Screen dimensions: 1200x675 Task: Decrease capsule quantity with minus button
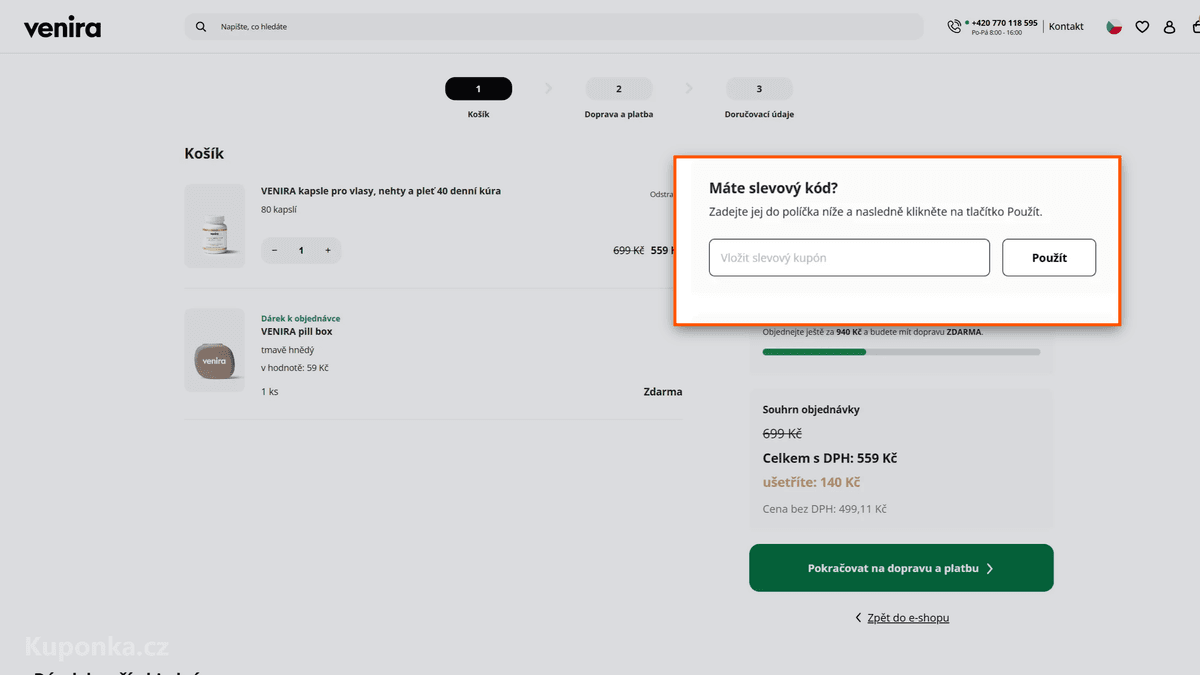[275, 251]
